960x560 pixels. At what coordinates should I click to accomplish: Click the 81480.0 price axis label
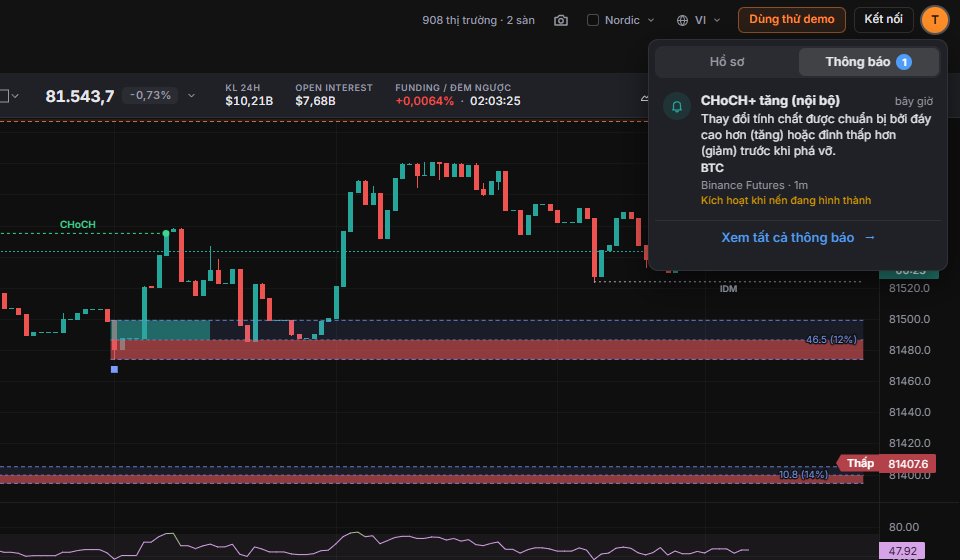tap(909, 351)
